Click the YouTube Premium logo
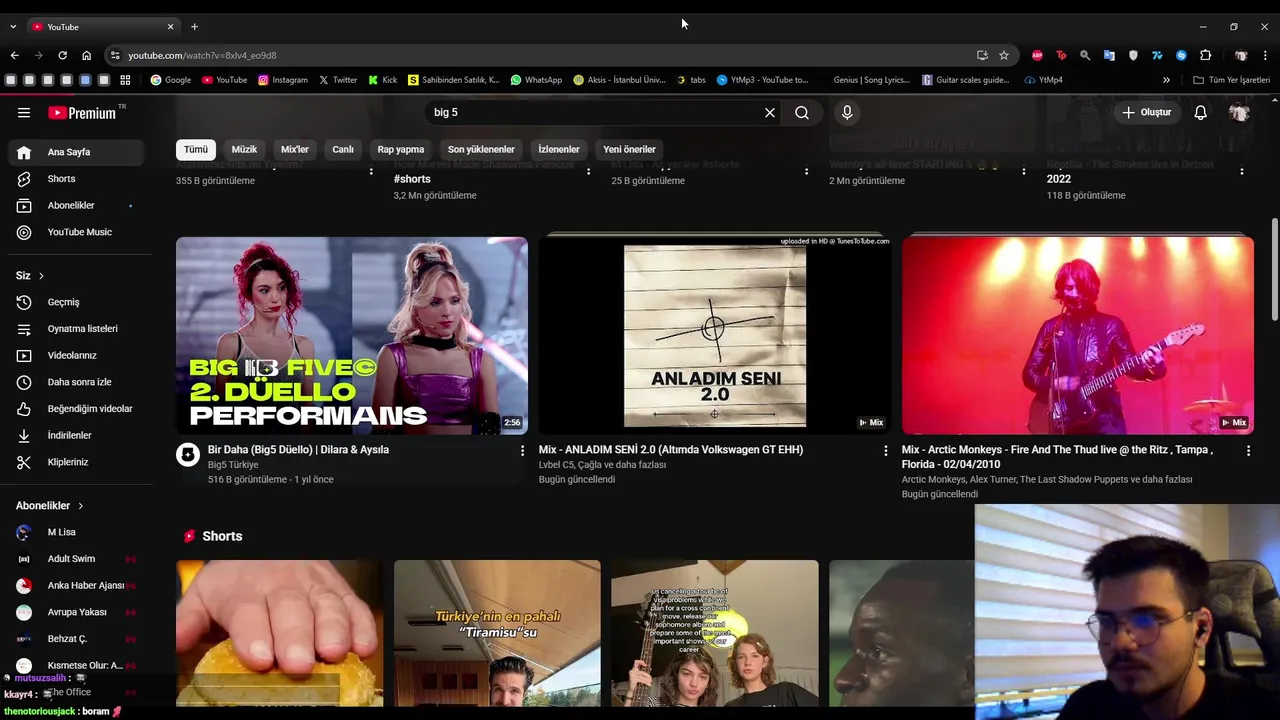This screenshot has width=1280, height=720. [82, 113]
